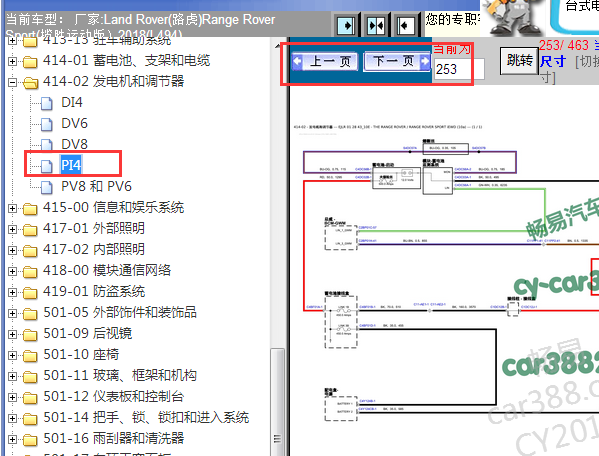
Task: Click the page number field showing 253
Action: click(x=460, y=69)
